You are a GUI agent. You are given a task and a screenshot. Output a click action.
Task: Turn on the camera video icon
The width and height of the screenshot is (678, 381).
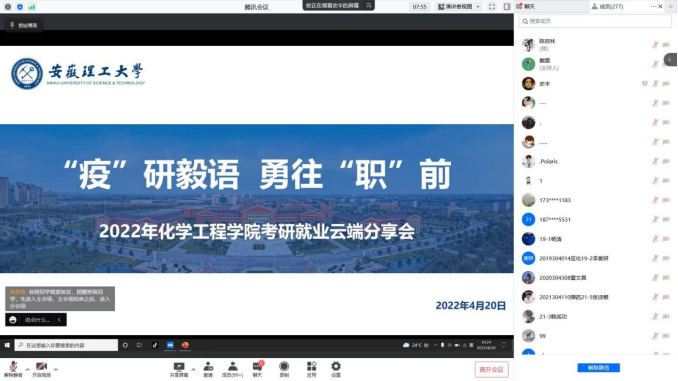tap(42, 369)
